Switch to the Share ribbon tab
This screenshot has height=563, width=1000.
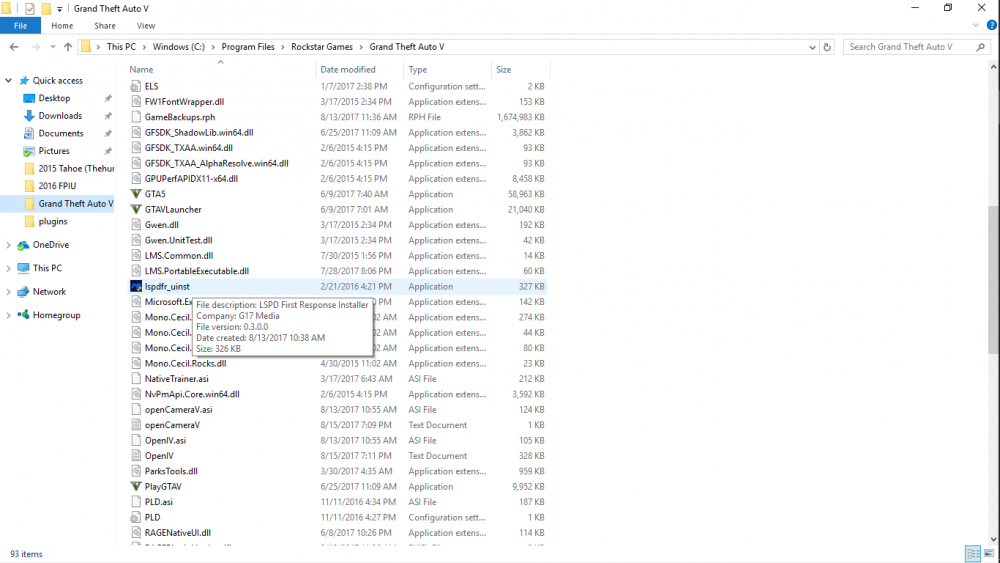point(105,26)
